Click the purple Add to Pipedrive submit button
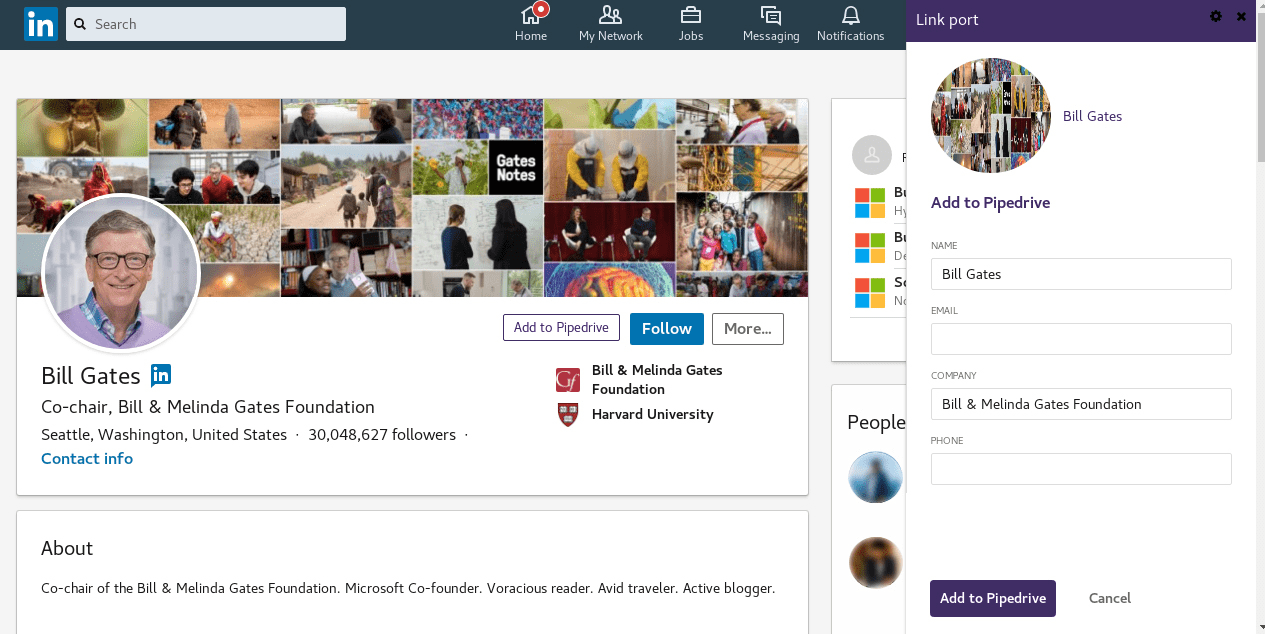 [993, 598]
